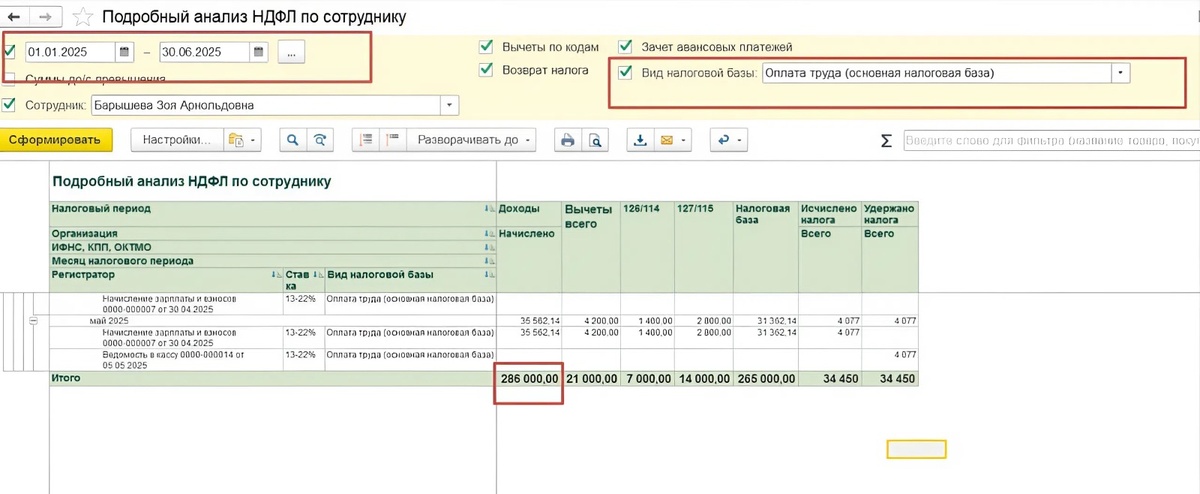The width and height of the screenshot is (1200, 494).
Task: Click the end date field 30.06.2025
Action: click(x=205, y=52)
